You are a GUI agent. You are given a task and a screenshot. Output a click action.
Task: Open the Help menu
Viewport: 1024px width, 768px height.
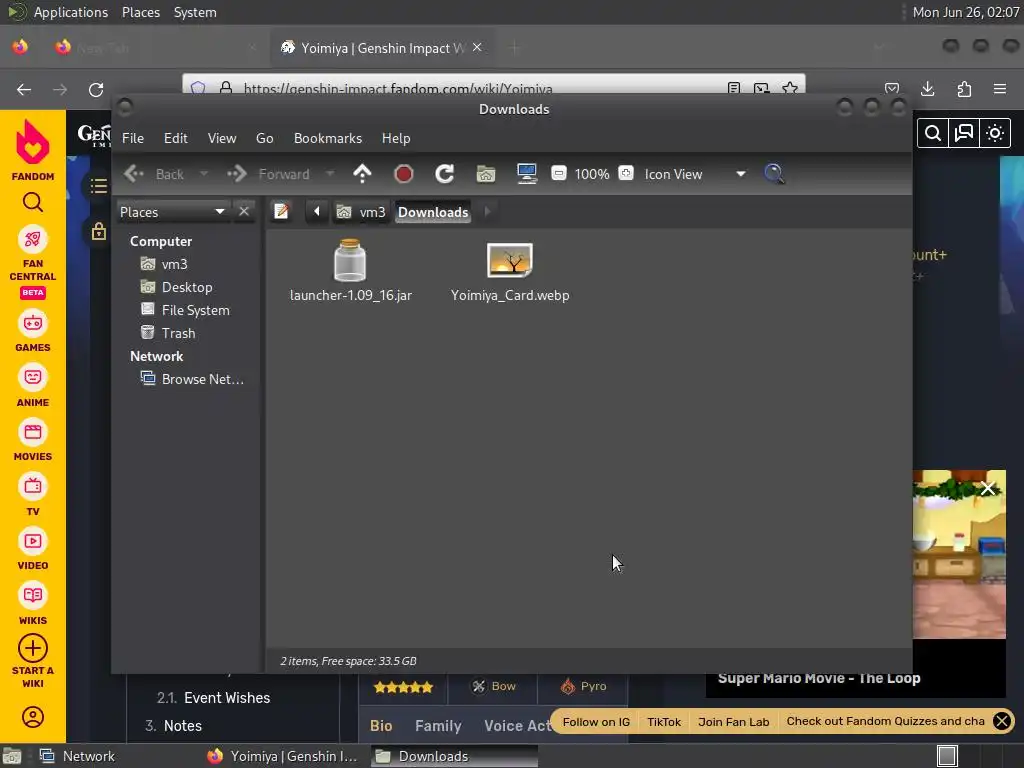[x=396, y=138]
